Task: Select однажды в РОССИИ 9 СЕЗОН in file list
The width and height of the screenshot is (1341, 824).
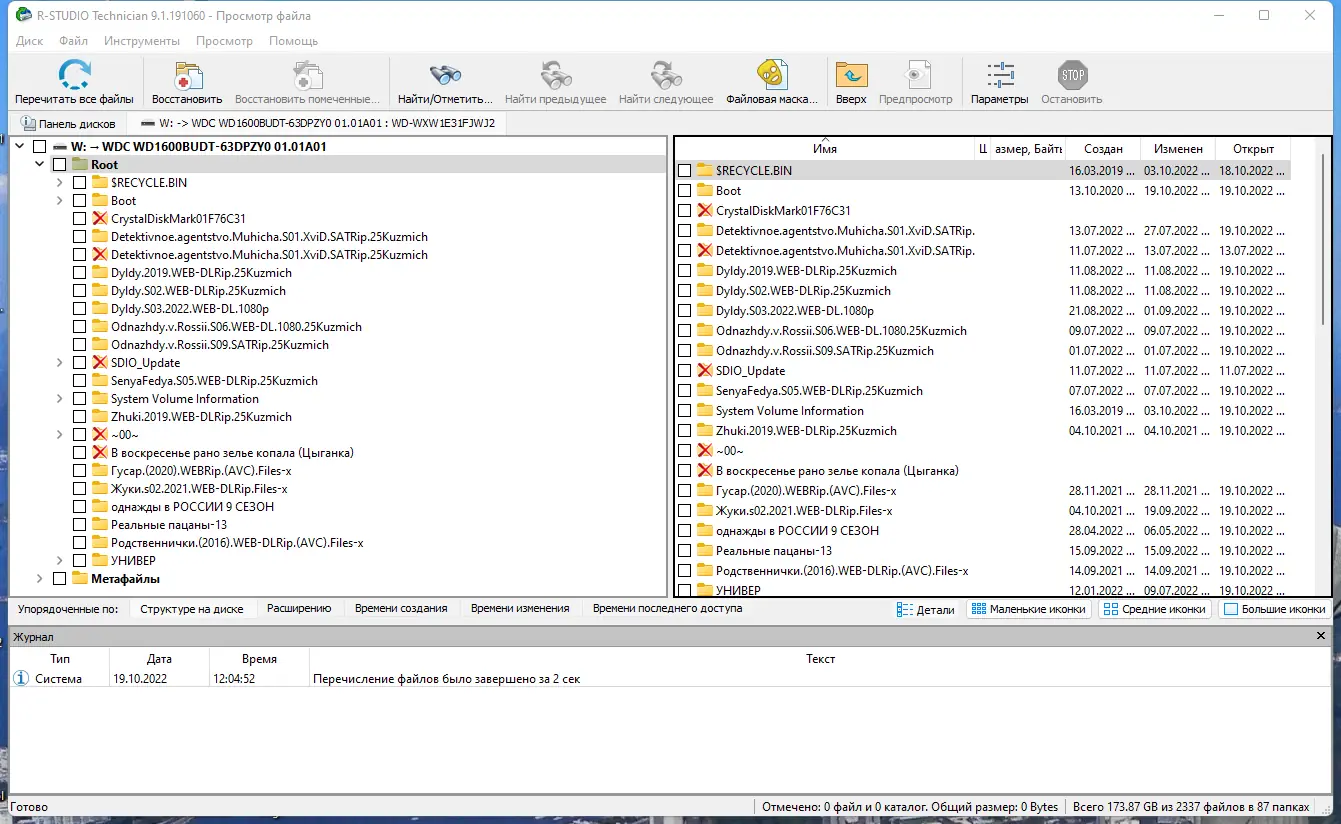Action: pos(797,531)
